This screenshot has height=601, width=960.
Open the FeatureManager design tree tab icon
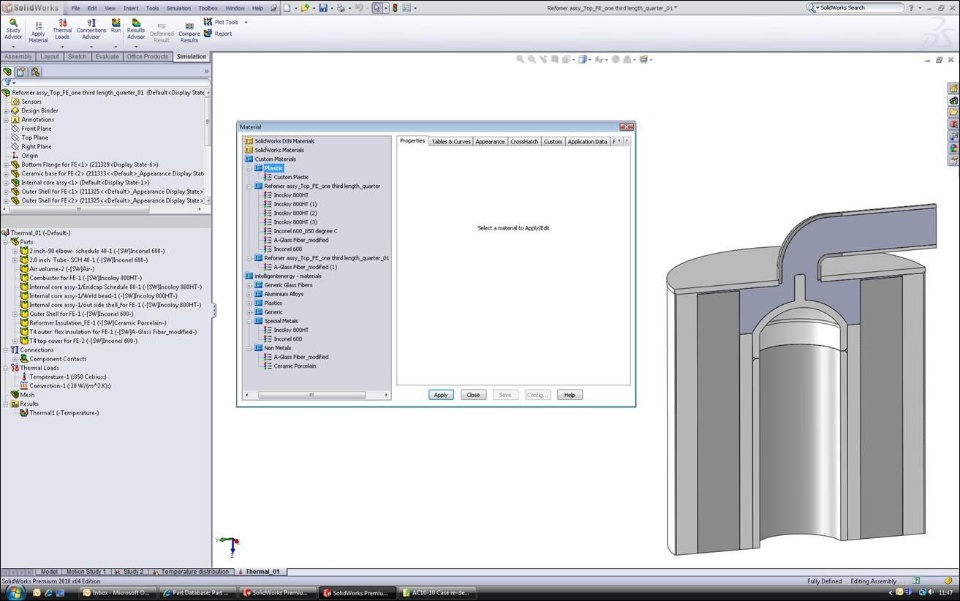click(7, 72)
